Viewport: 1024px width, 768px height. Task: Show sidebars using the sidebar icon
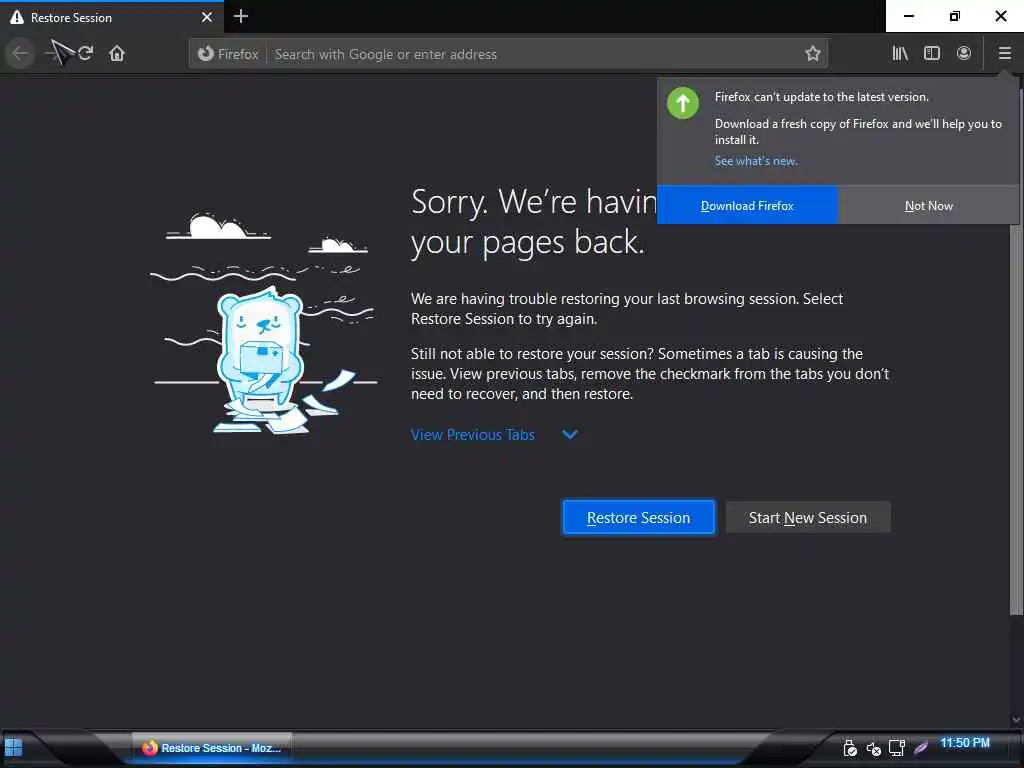point(932,53)
